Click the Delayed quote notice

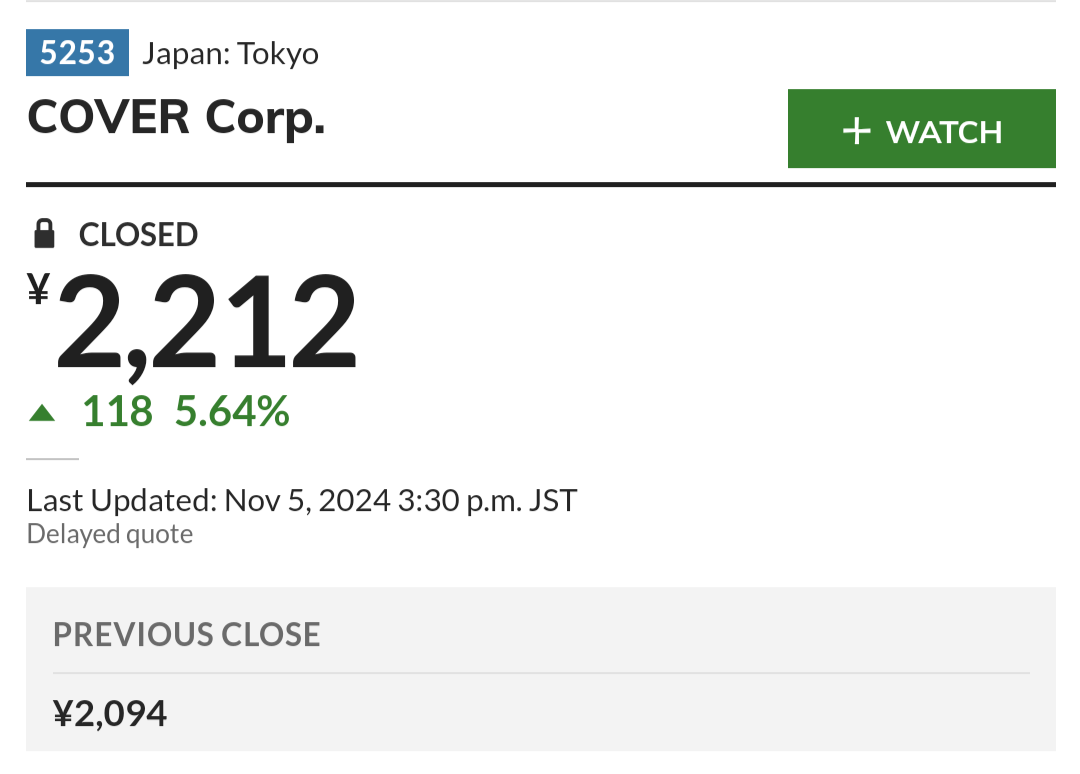click(x=110, y=534)
